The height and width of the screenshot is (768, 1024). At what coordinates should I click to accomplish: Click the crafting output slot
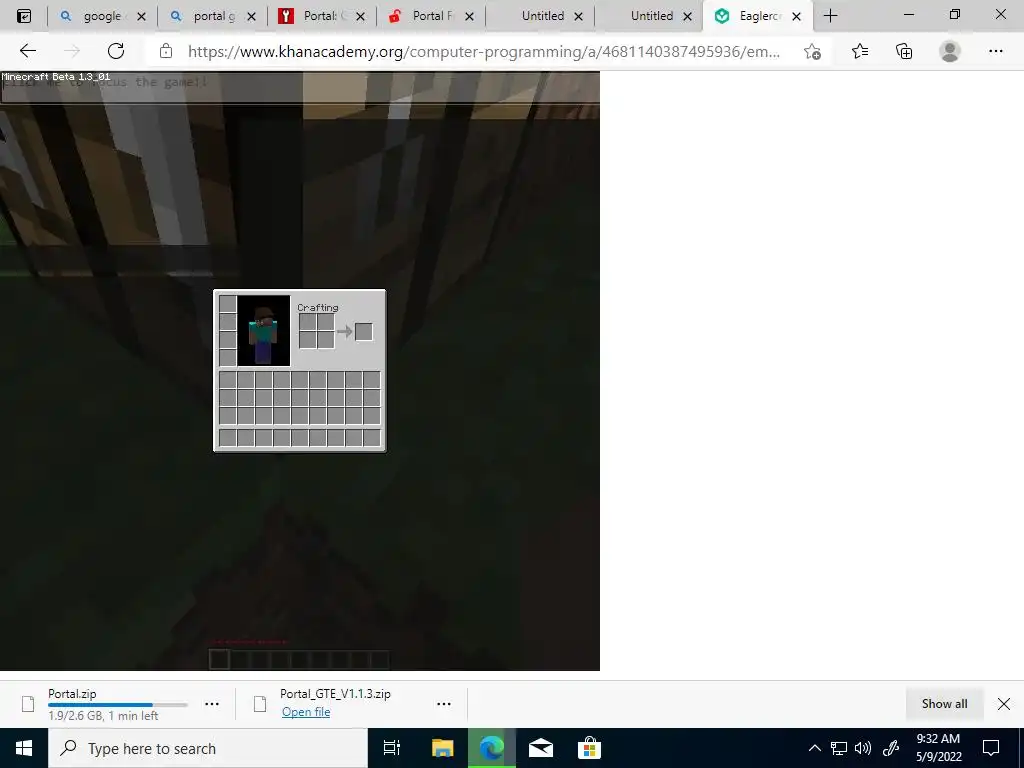coord(364,332)
